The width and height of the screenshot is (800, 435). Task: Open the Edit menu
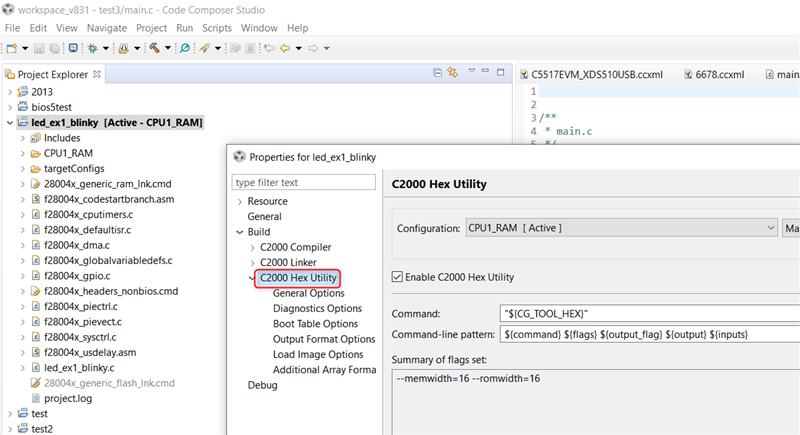point(38,28)
